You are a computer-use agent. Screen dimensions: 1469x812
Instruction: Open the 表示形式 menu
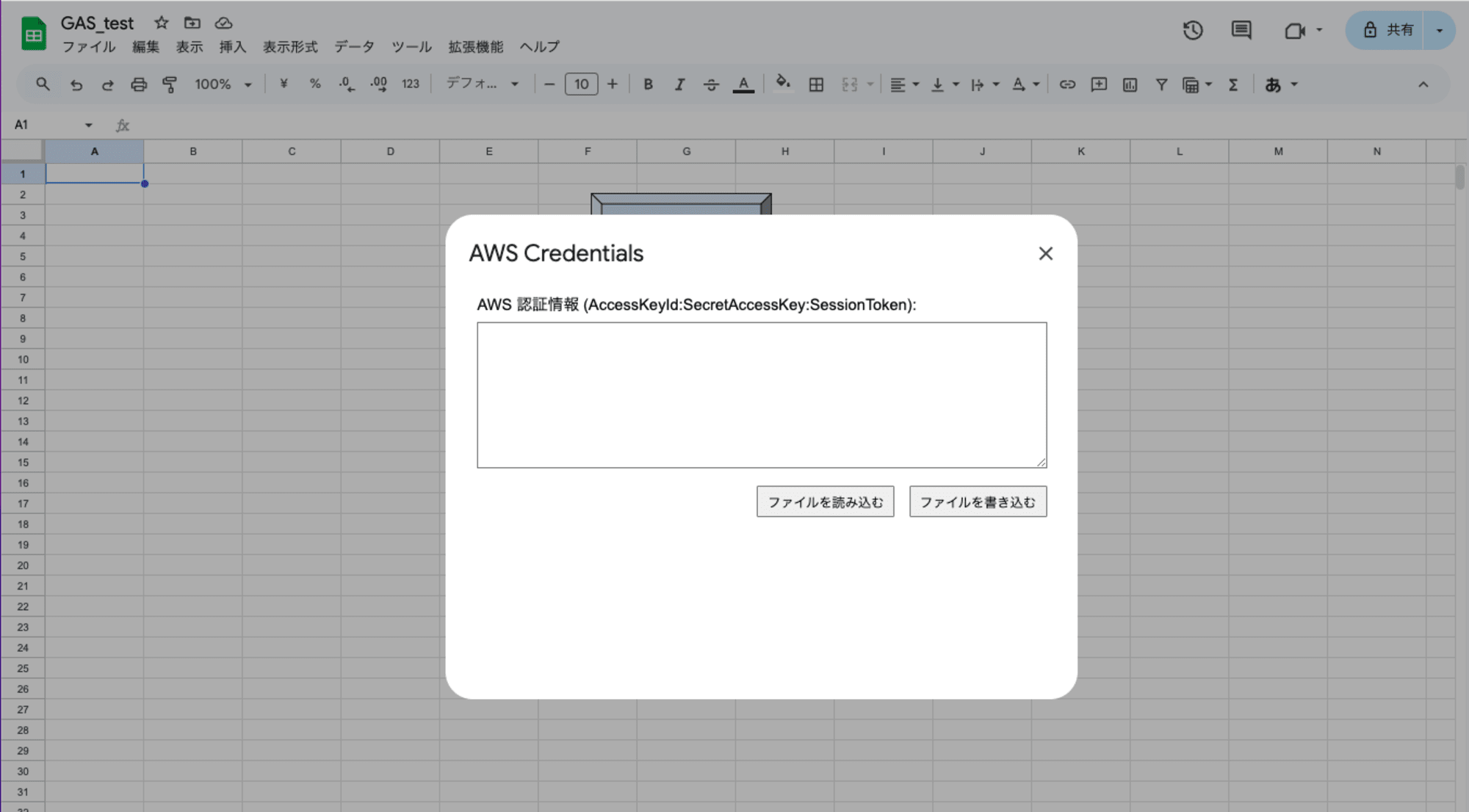point(290,47)
